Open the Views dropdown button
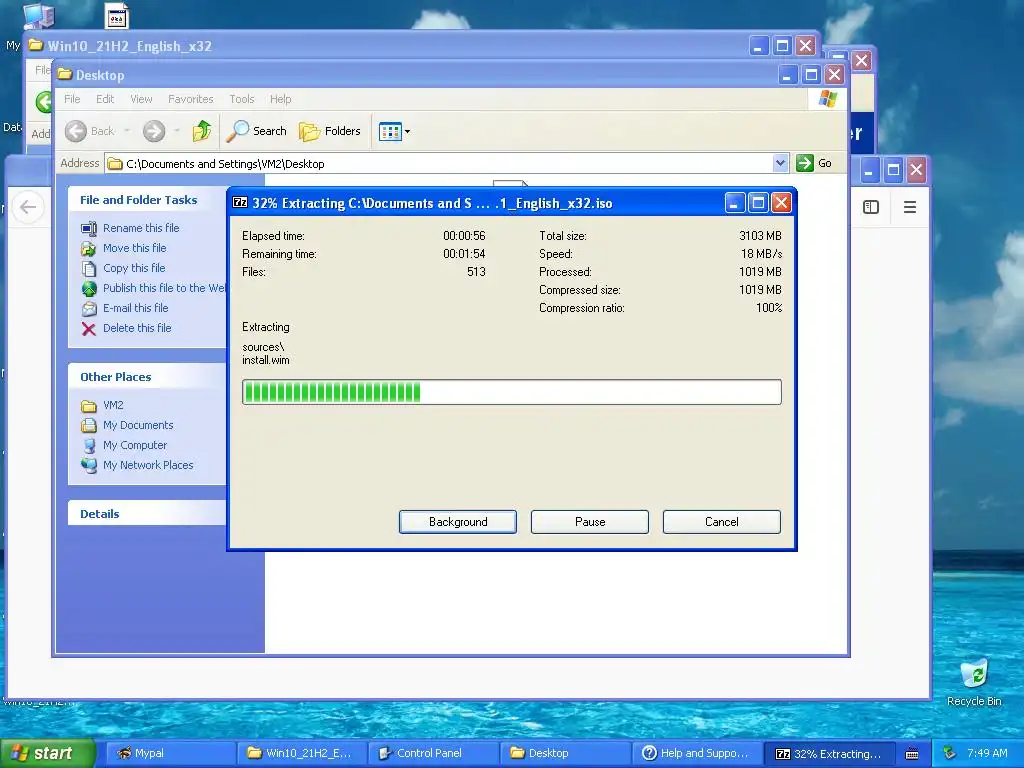The width and height of the screenshot is (1024, 768). 394,131
